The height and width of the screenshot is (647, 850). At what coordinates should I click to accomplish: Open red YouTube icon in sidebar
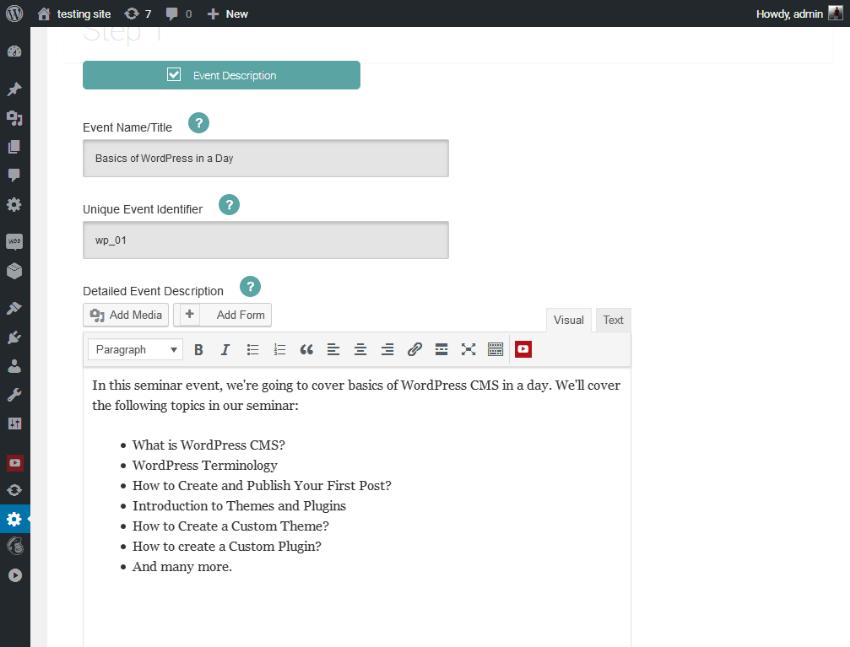15,463
